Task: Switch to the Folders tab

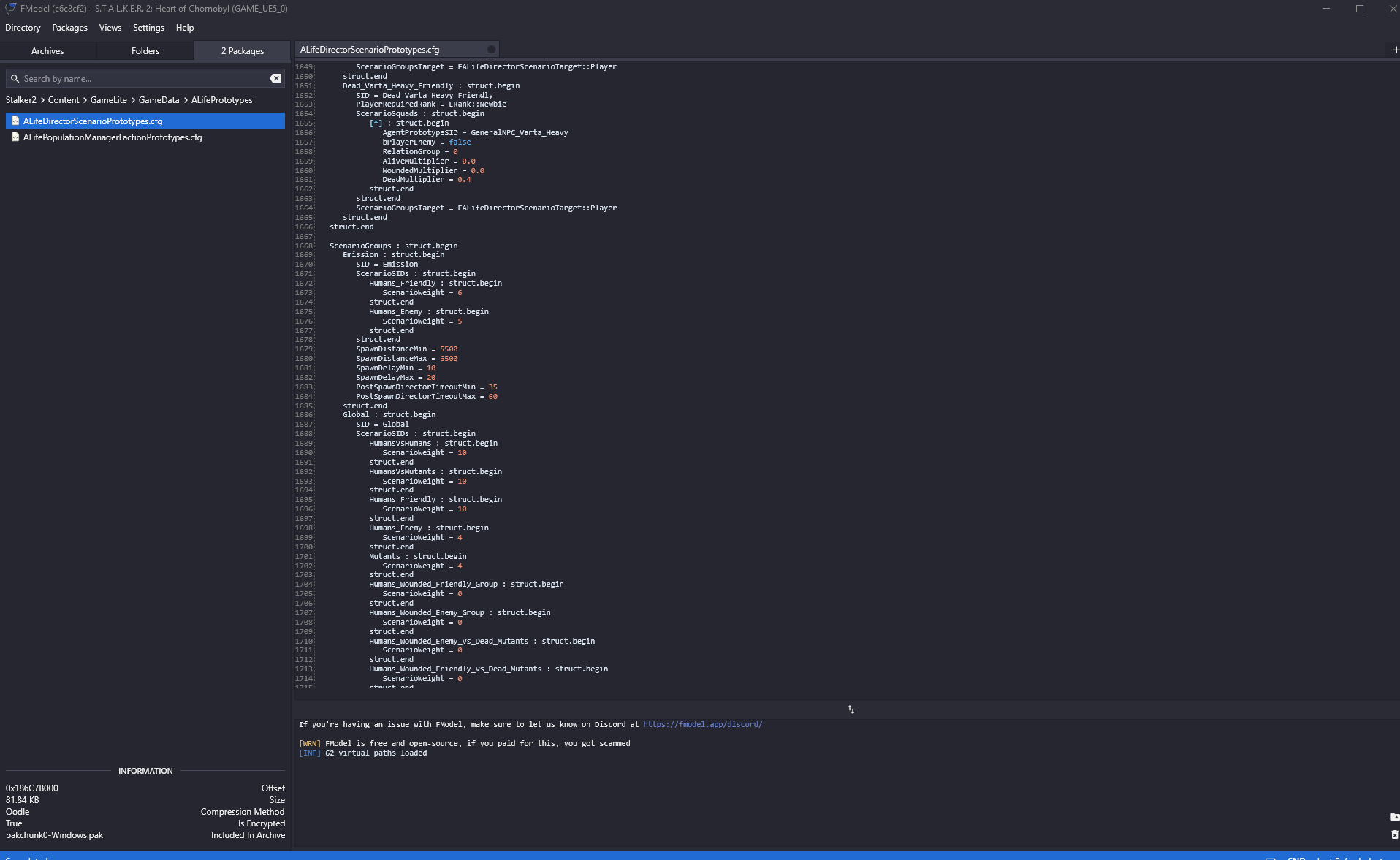Action: click(145, 51)
